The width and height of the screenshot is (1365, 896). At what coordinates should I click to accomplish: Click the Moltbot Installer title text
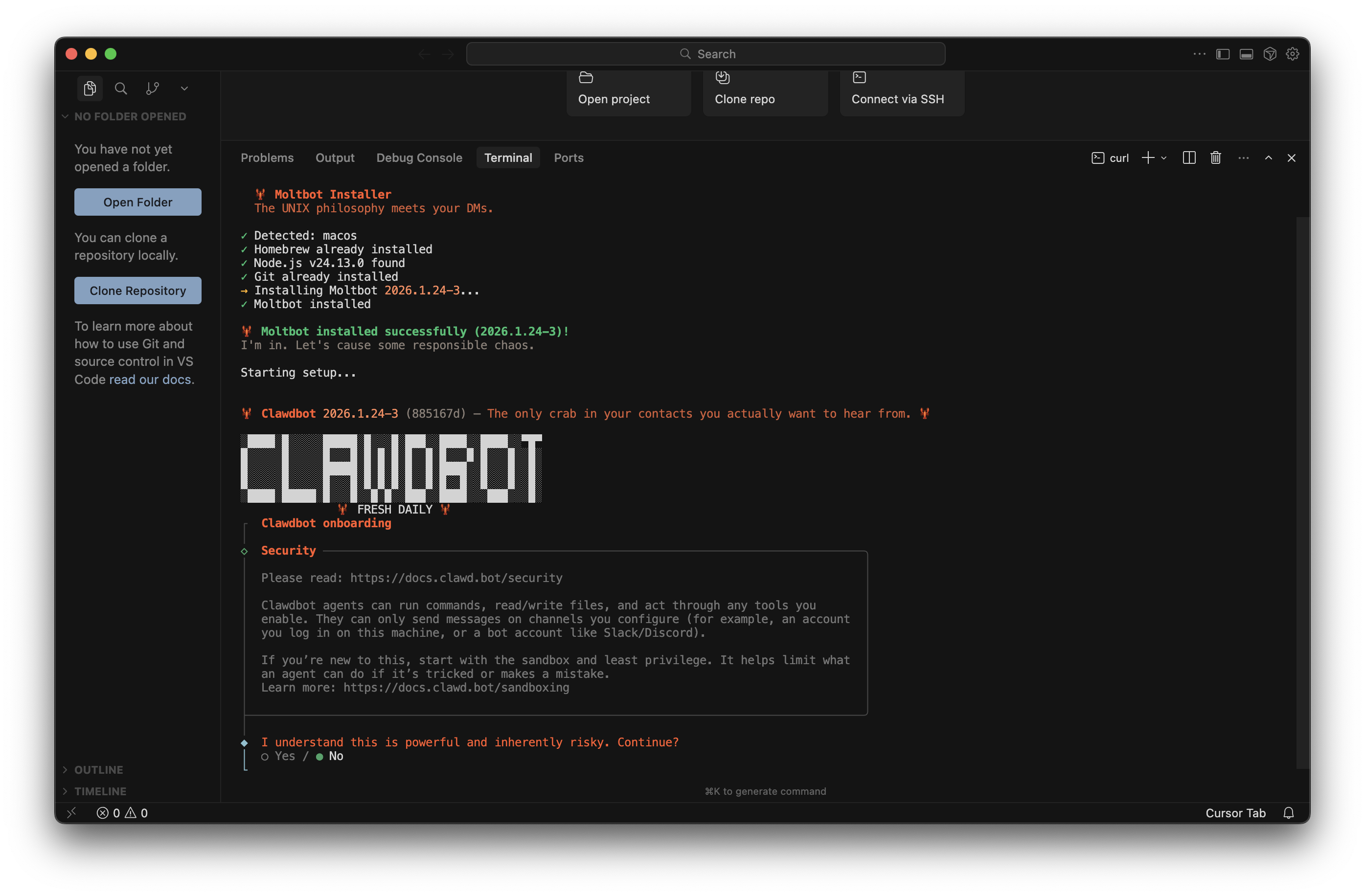pyautogui.click(x=333, y=194)
